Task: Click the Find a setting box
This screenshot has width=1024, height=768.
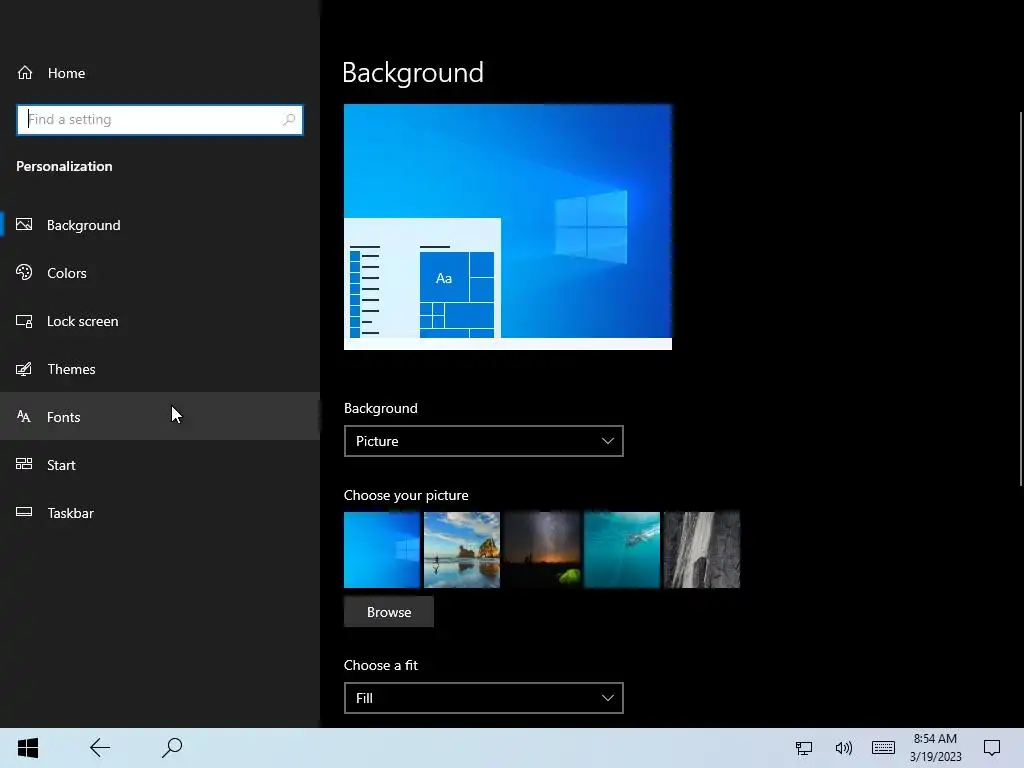Action: (160, 120)
